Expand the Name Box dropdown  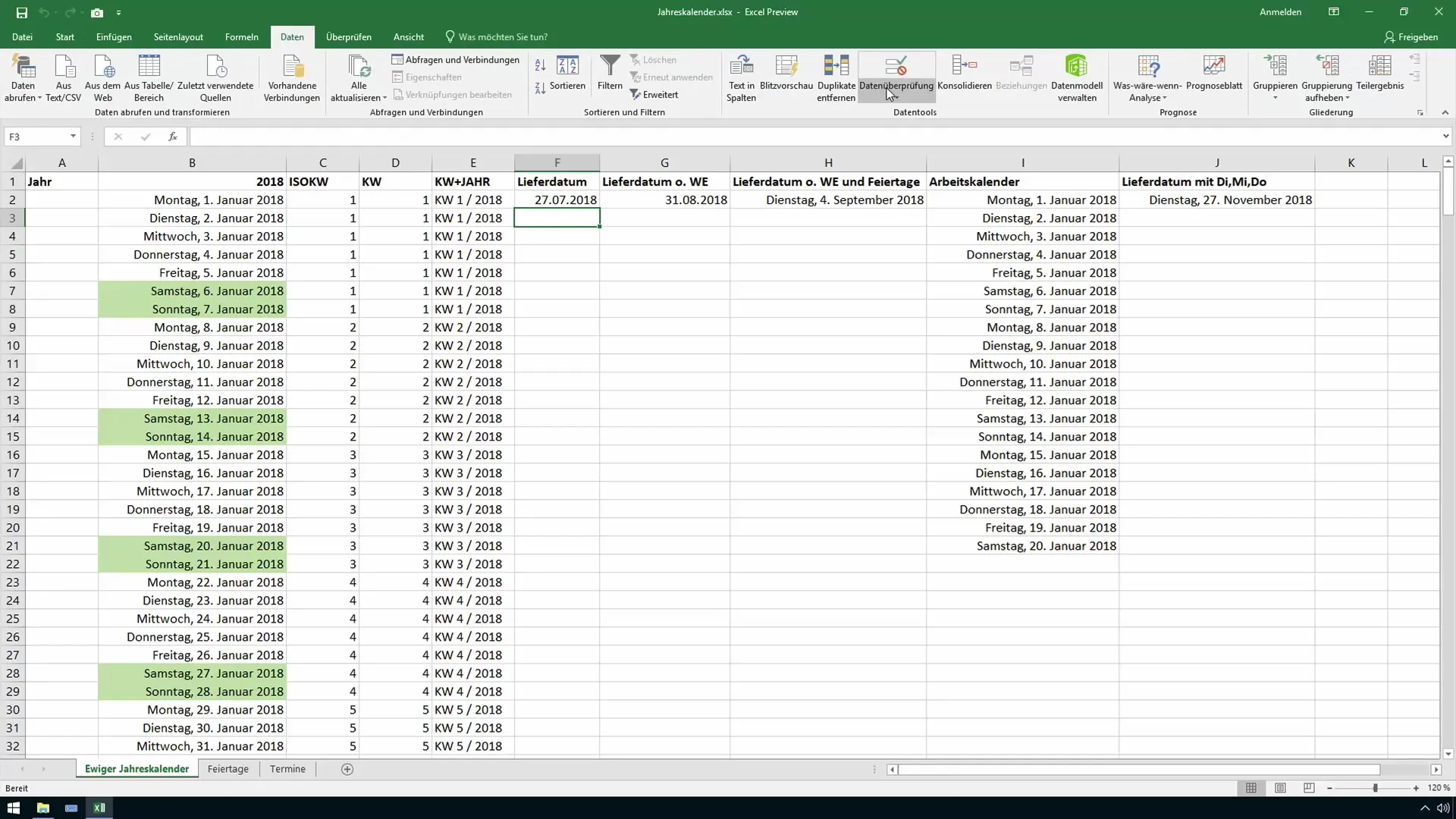click(x=73, y=136)
